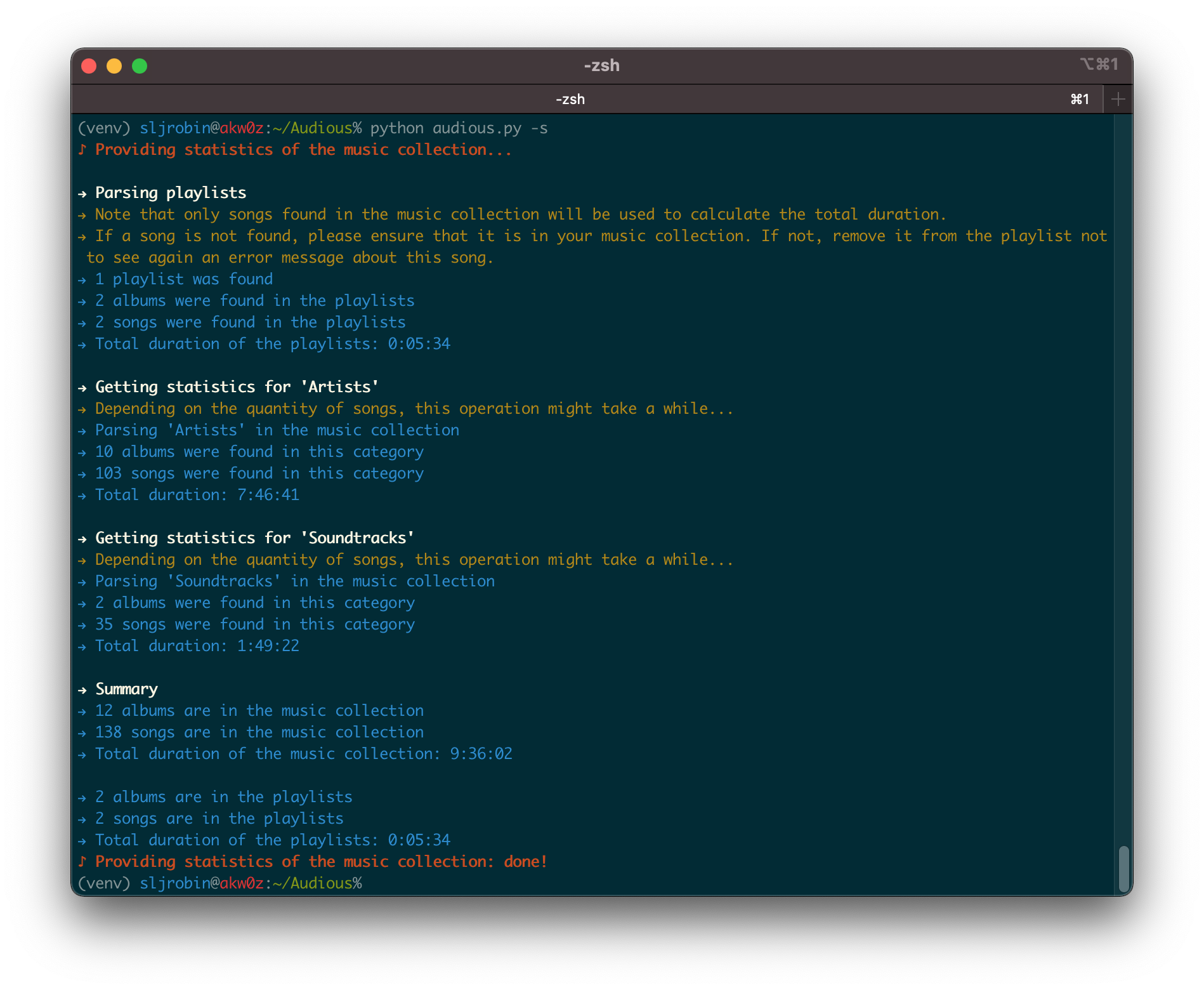The image size is (1204, 990).
Task: Click the music note before 'Providing statistics... done!'
Action: click(x=82, y=861)
